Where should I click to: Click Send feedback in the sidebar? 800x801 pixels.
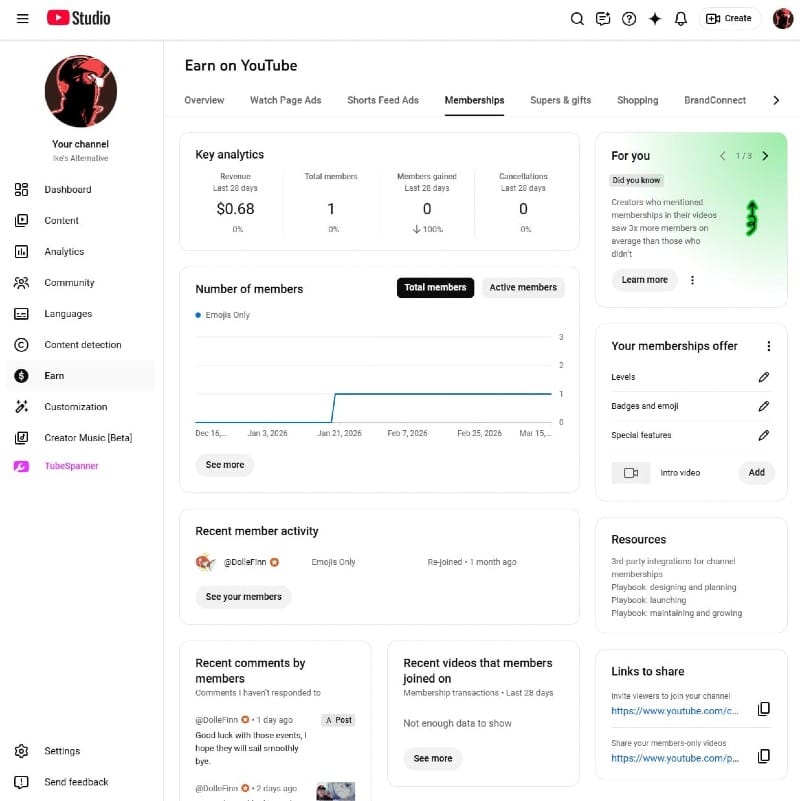pos(81,782)
